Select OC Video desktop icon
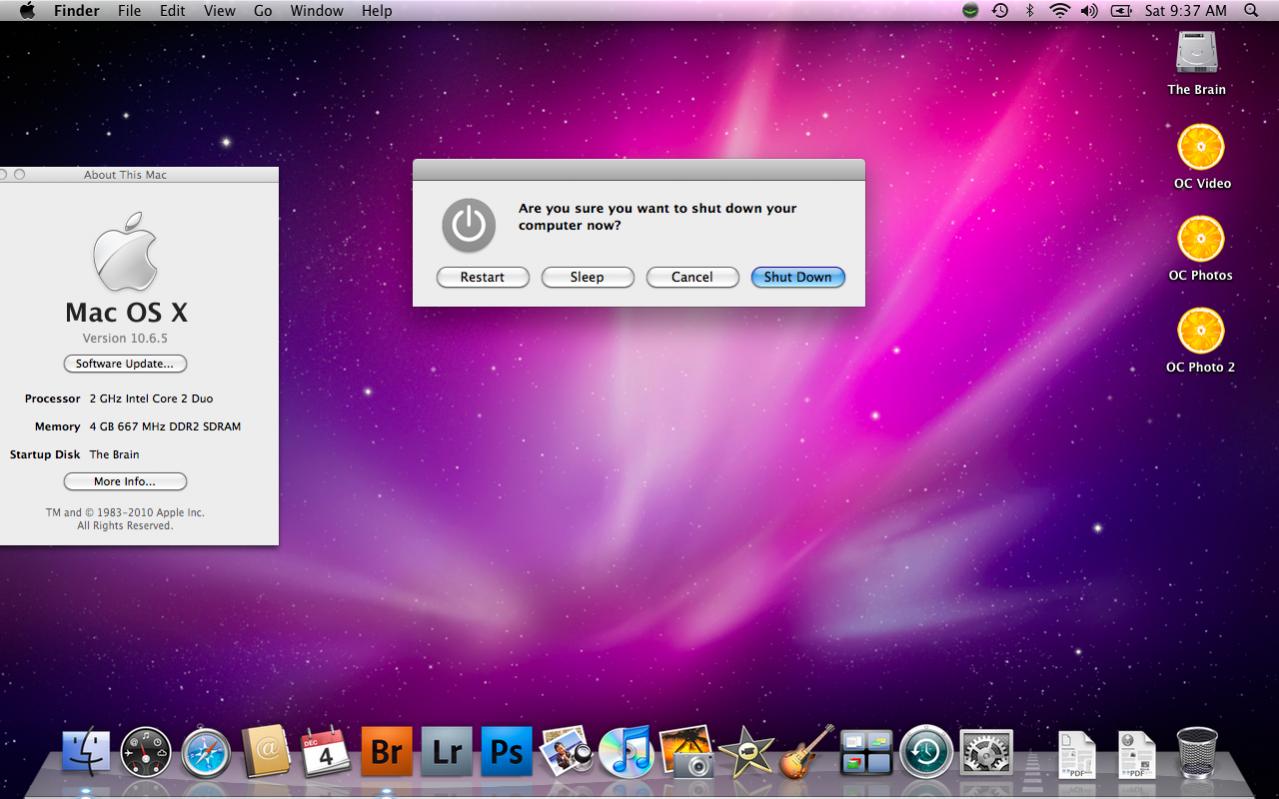1279x799 pixels. tap(1201, 148)
